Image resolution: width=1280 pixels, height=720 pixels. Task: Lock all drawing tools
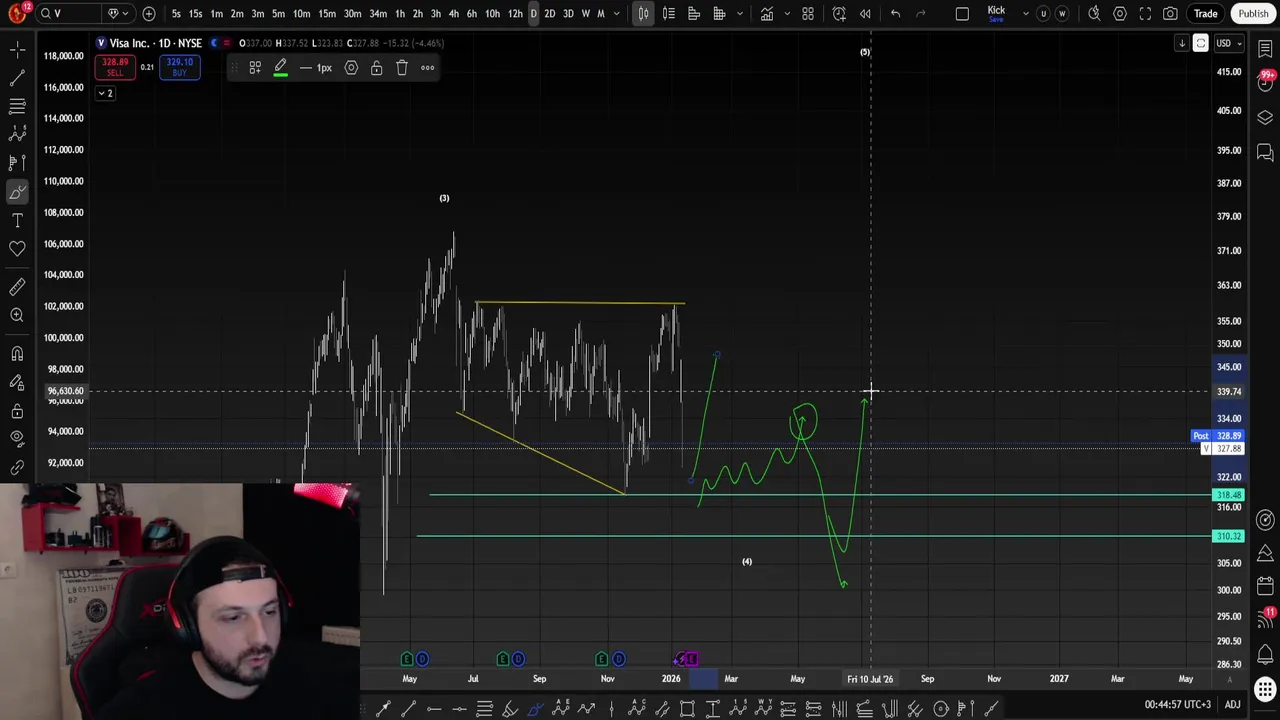17,410
